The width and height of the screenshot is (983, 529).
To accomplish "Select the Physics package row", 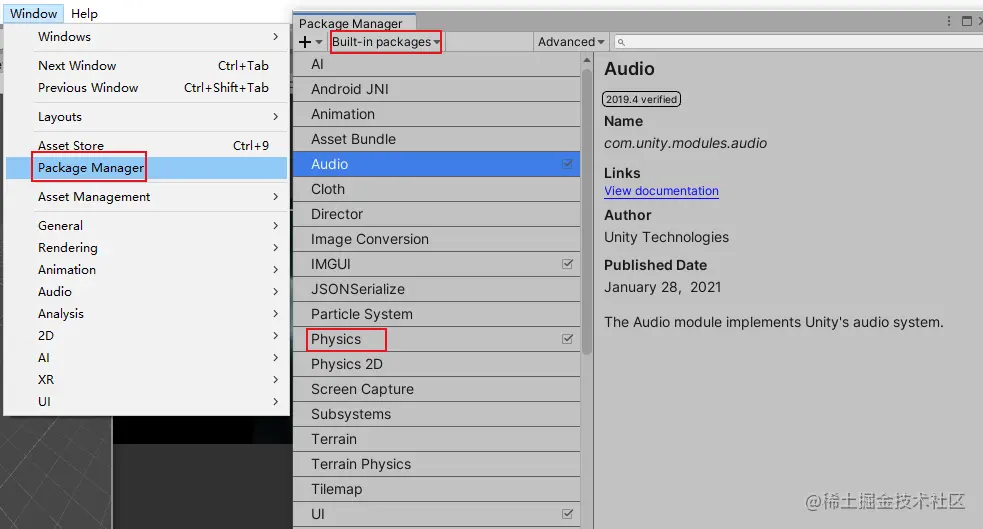I will tap(436, 339).
